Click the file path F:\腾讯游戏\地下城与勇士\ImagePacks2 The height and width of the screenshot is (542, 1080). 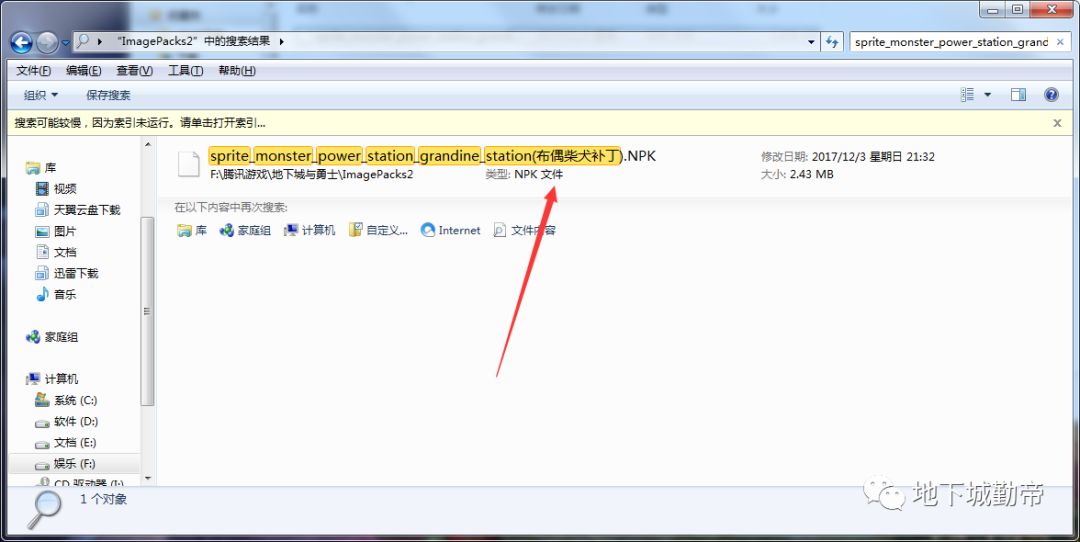click(x=311, y=175)
